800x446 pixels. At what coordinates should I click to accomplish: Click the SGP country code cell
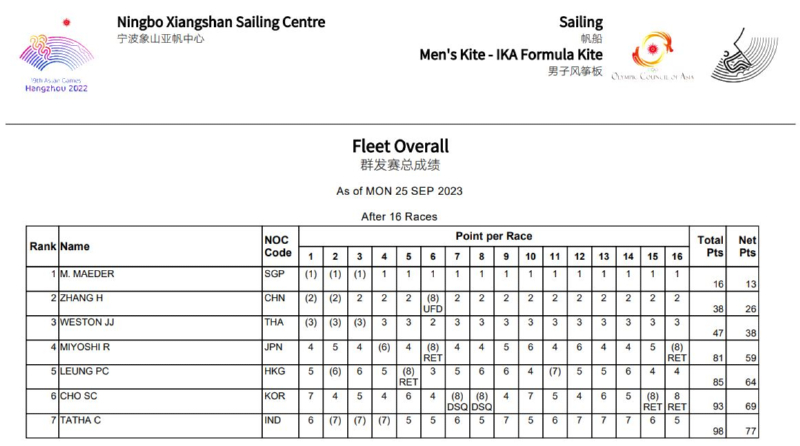pyautogui.click(x=274, y=274)
